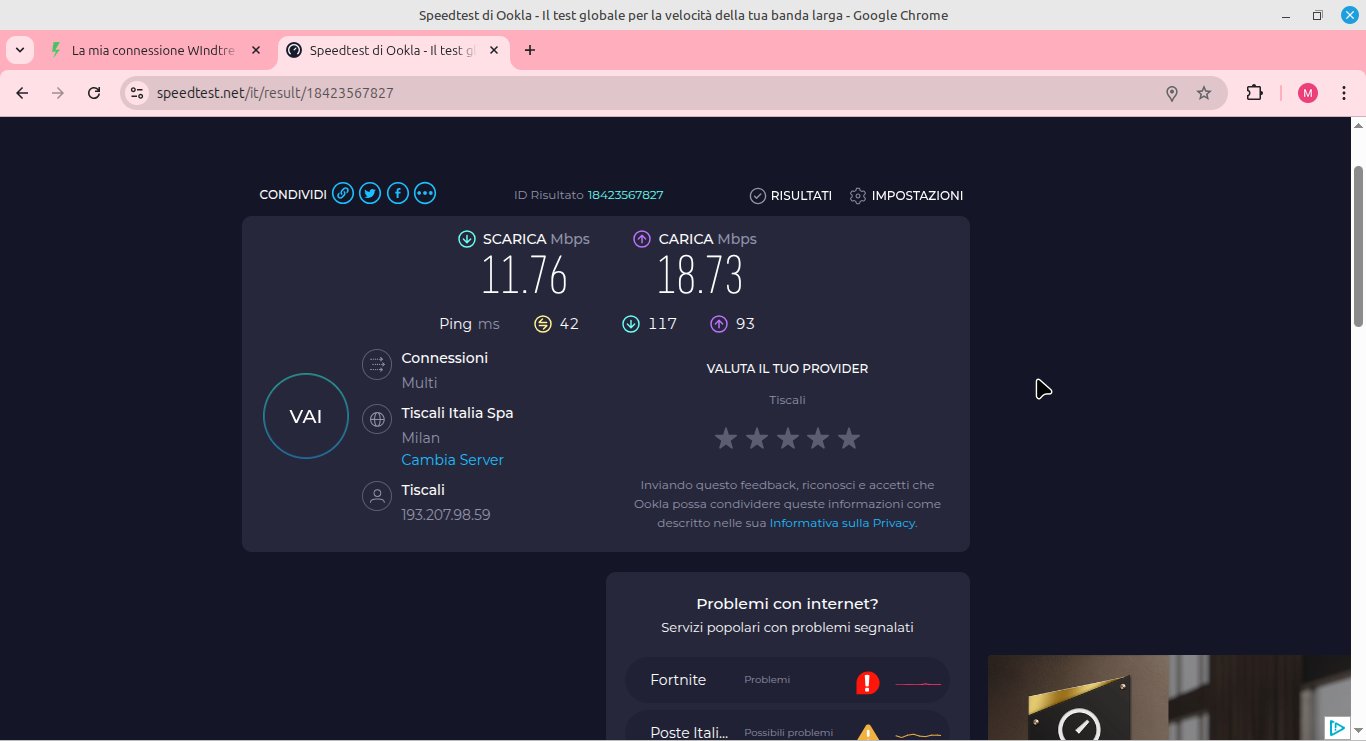Open Chrome three-dot menu
The height and width of the screenshot is (741, 1366).
[x=1343, y=93]
